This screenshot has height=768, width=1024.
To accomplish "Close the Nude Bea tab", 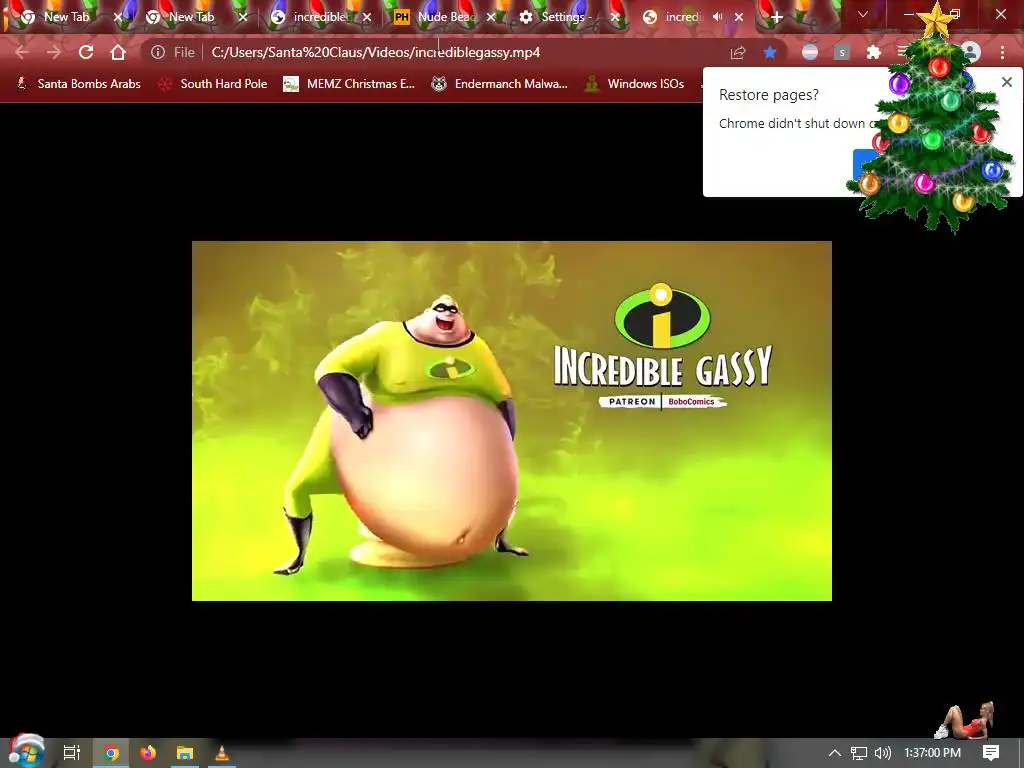I will click(490, 17).
